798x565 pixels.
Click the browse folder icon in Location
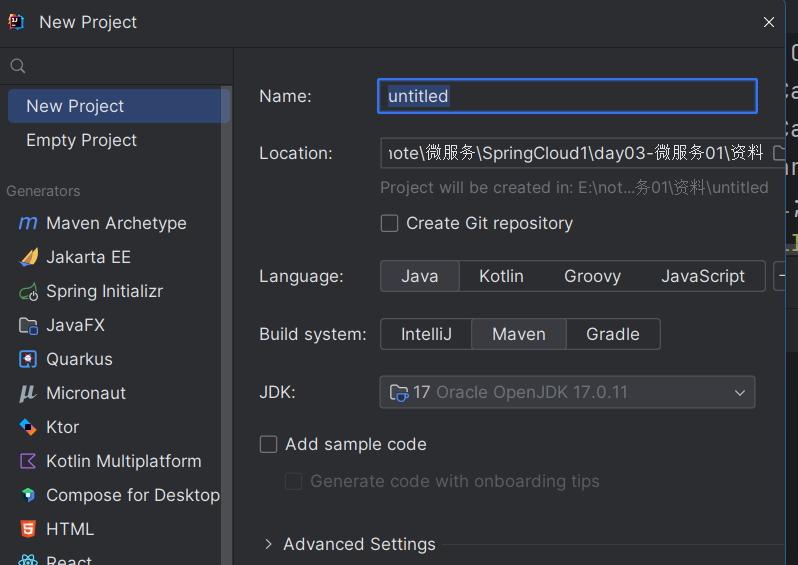click(x=779, y=153)
